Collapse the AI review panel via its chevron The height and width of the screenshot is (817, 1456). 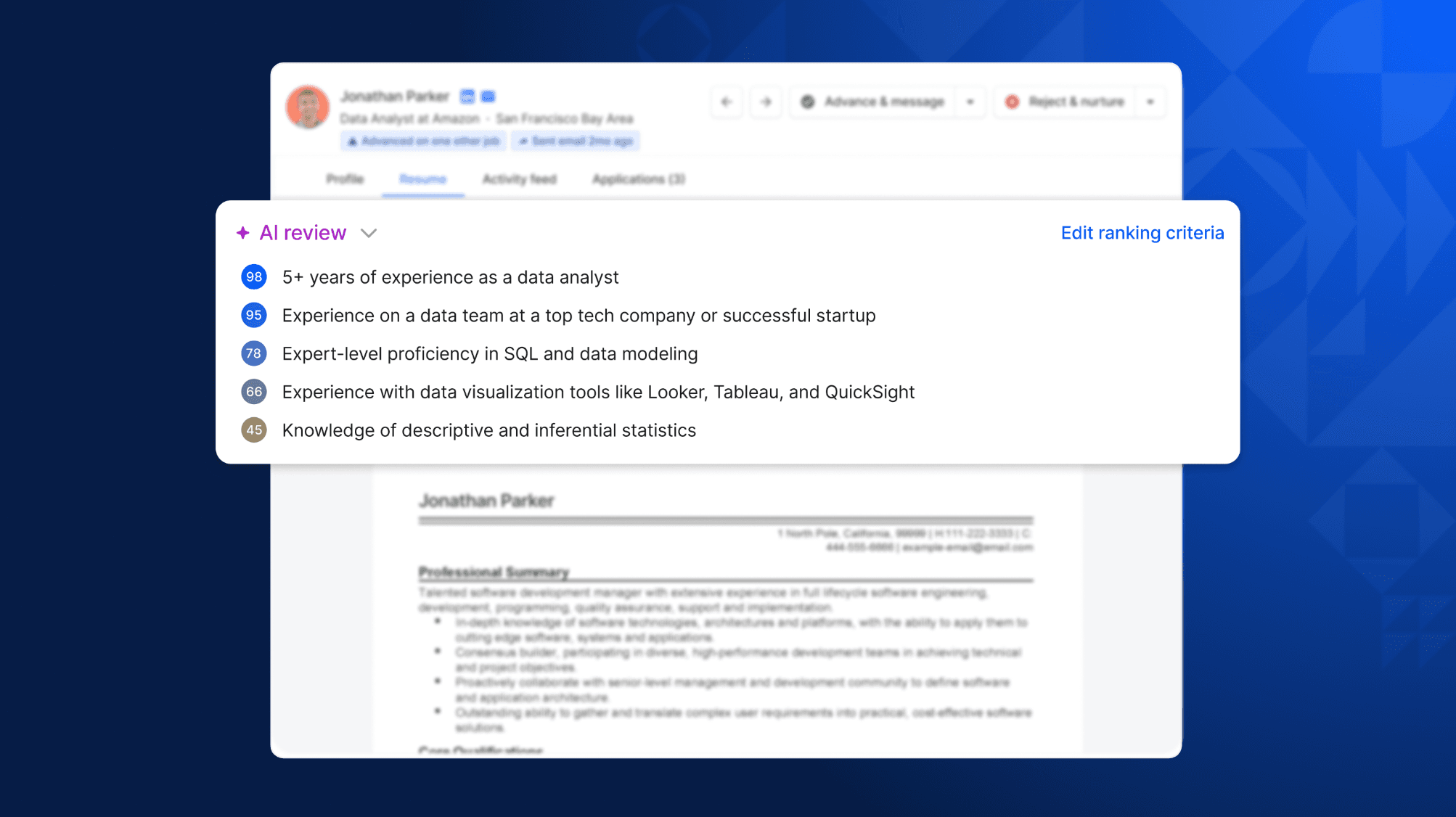pyautogui.click(x=369, y=233)
